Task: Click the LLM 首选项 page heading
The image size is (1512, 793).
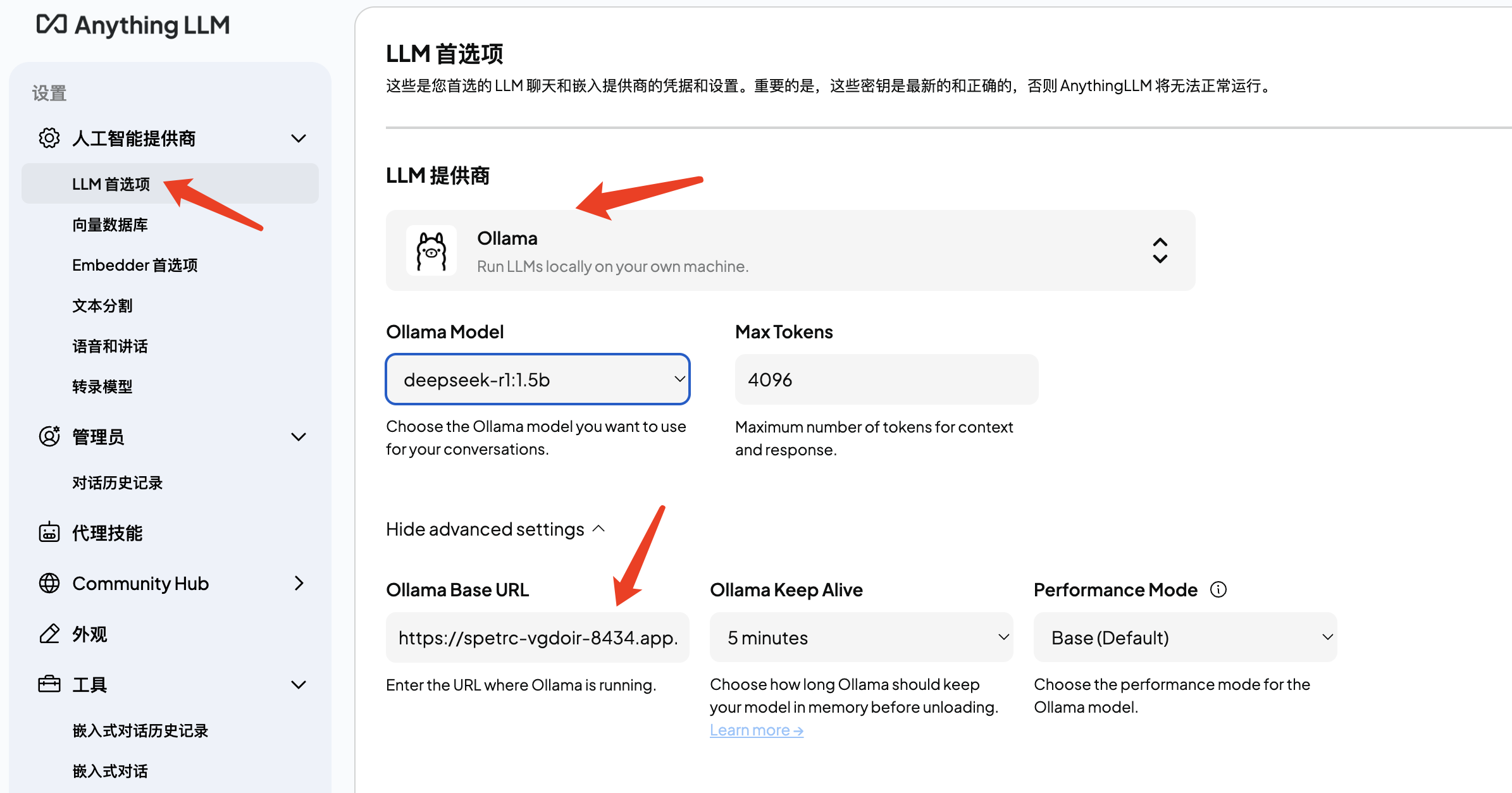Action: pos(445,54)
